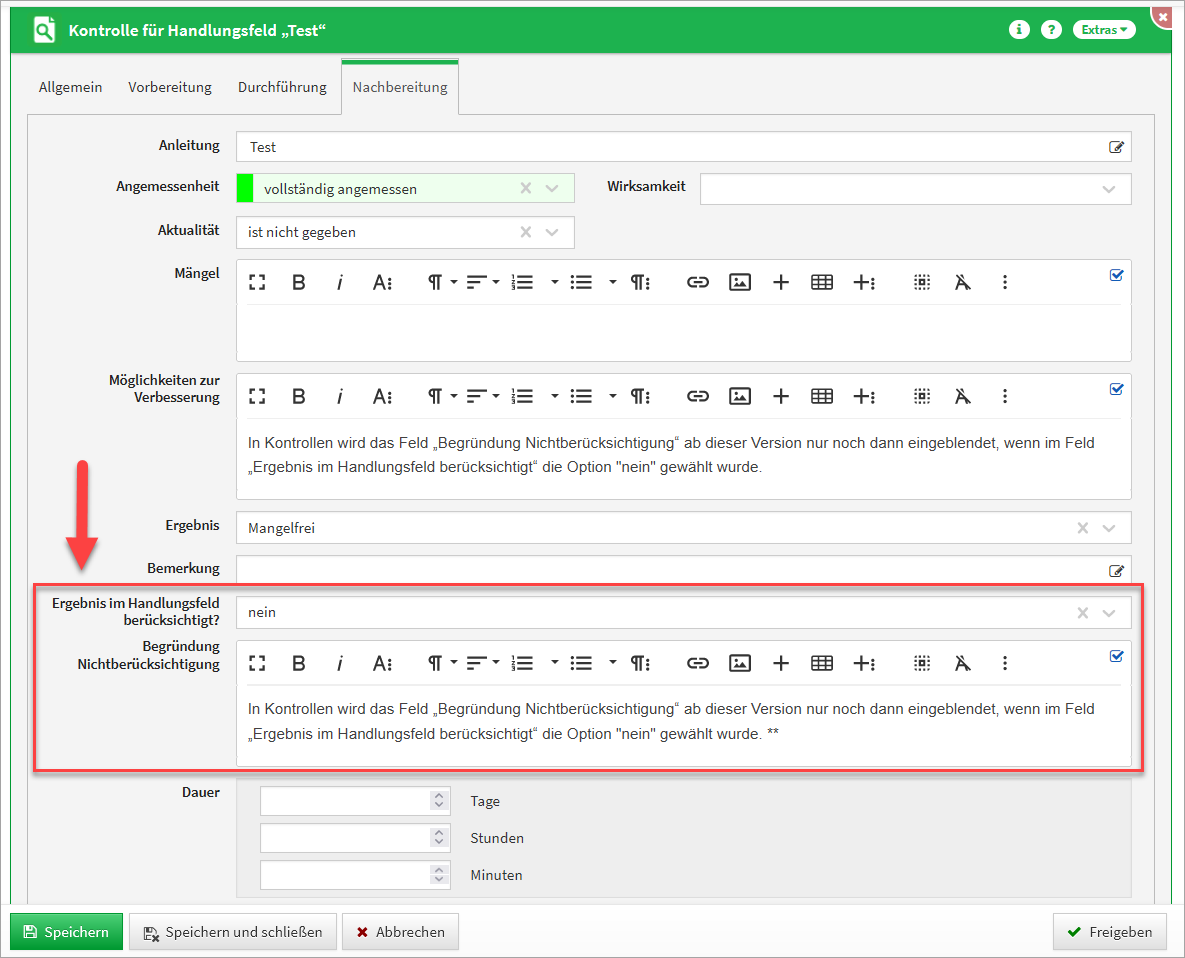The width and height of the screenshot is (1185, 958).
Task: Open the Extras dropdown menu
Action: coord(1104,30)
